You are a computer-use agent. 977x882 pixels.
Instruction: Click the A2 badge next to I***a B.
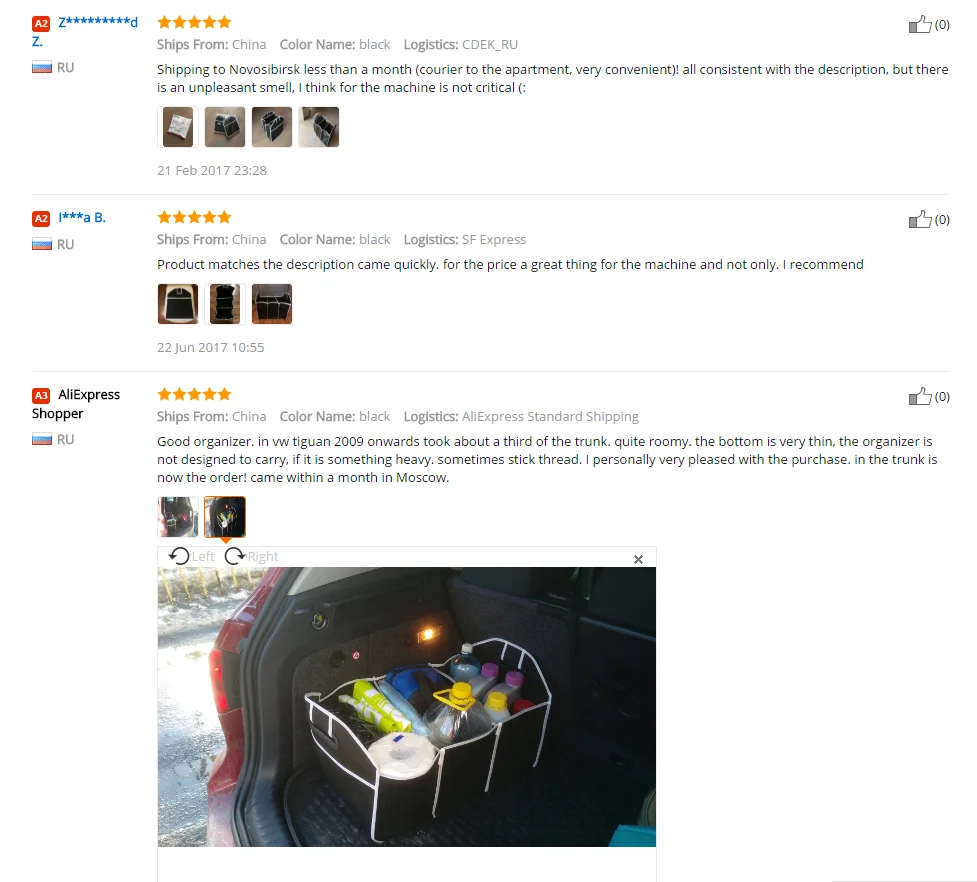tap(41, 218)
